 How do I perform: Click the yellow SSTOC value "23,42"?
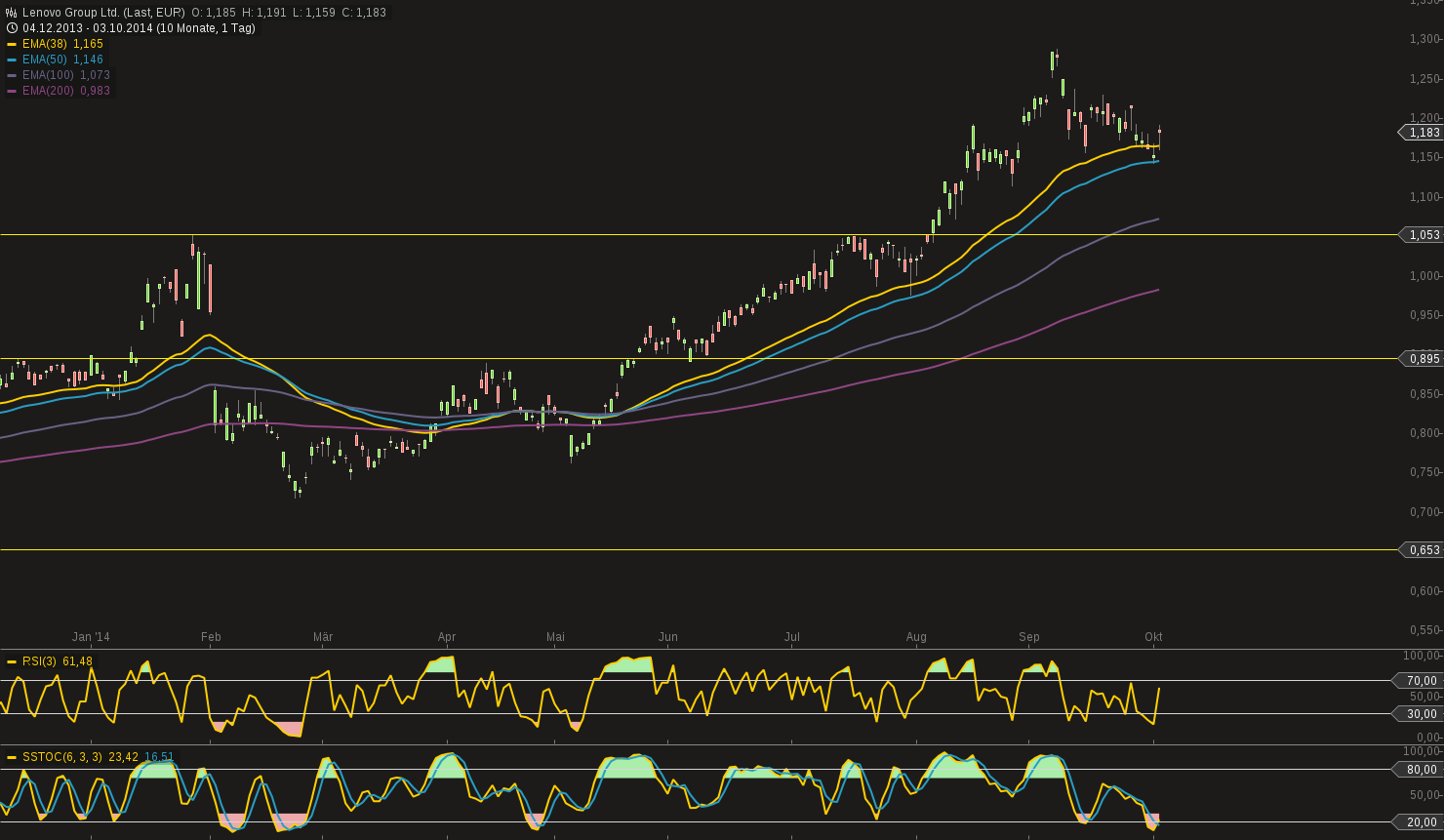(x=124, y=757)
